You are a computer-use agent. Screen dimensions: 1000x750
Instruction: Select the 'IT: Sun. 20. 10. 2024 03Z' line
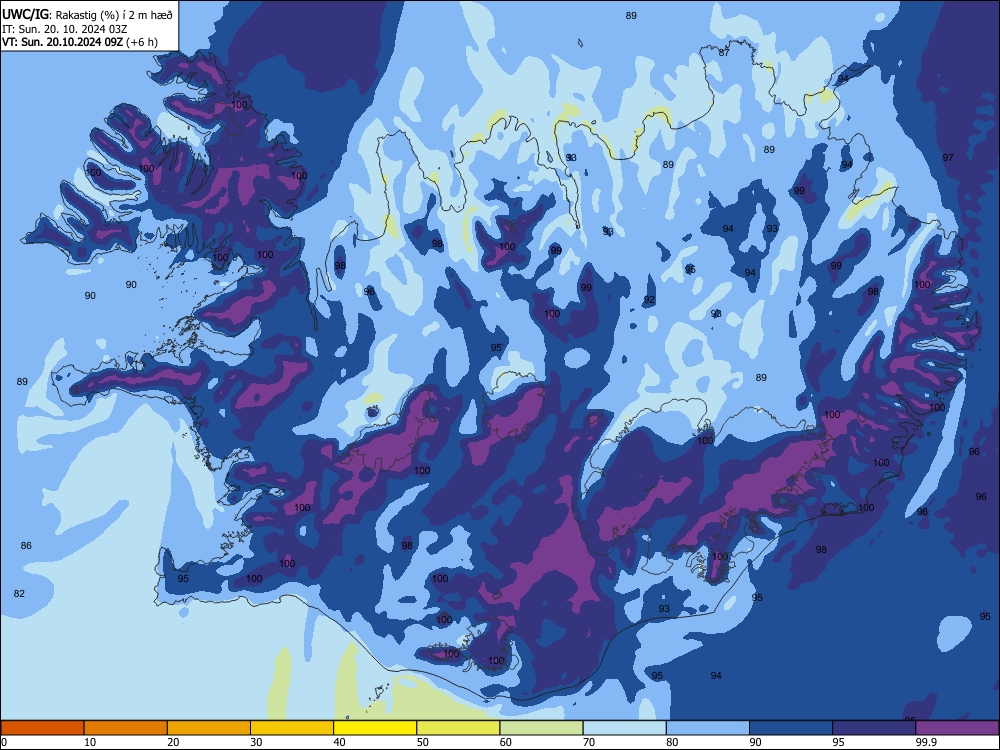(64, 29)
